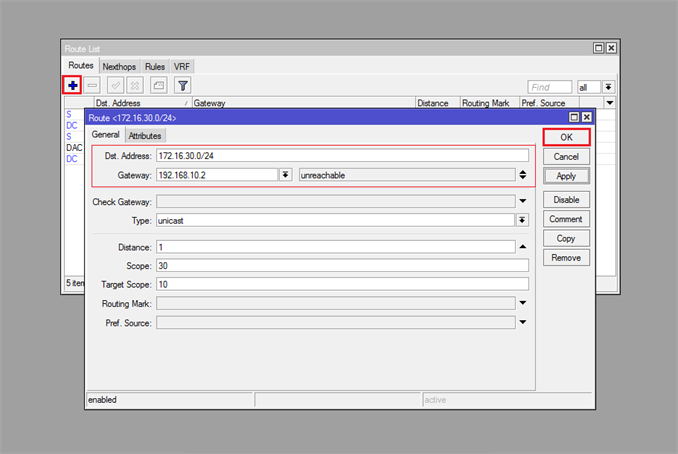Switch to the Routes tab
The width and height of the screenshot is (678, 454).
pos(81,66)
